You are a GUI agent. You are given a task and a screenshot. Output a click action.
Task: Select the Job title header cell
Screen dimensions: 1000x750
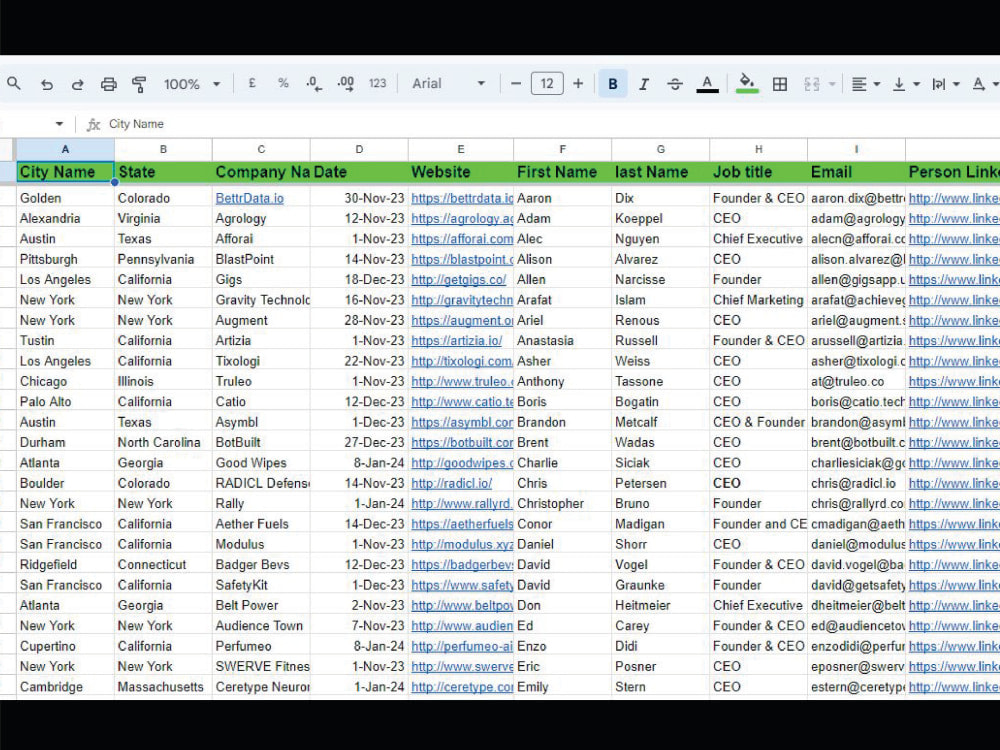(758, 172)
